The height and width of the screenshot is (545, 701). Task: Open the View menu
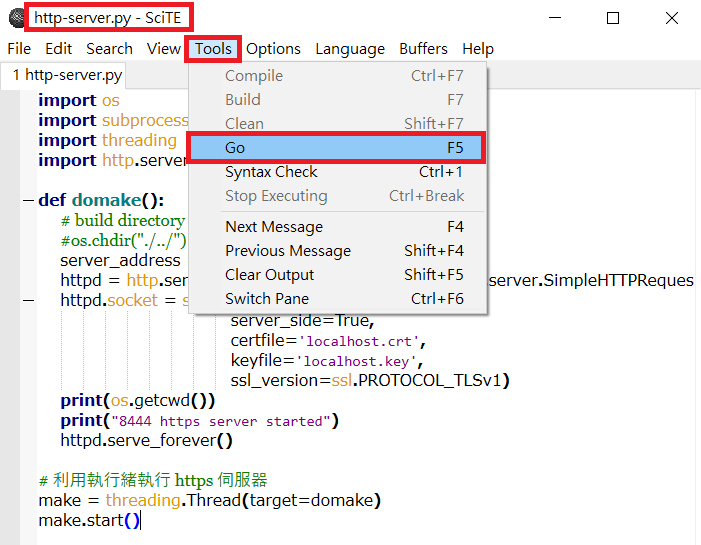click(x=164, y=49)
